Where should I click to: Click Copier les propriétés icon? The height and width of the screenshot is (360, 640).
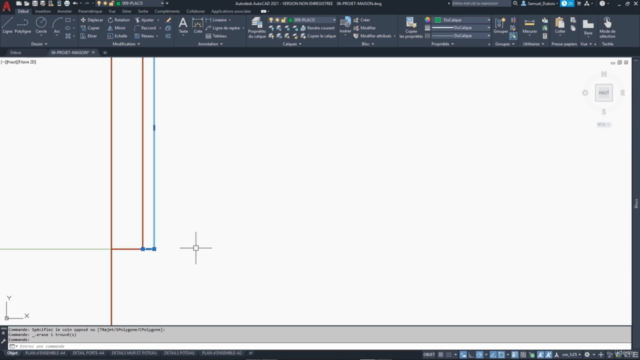point(411,27)
